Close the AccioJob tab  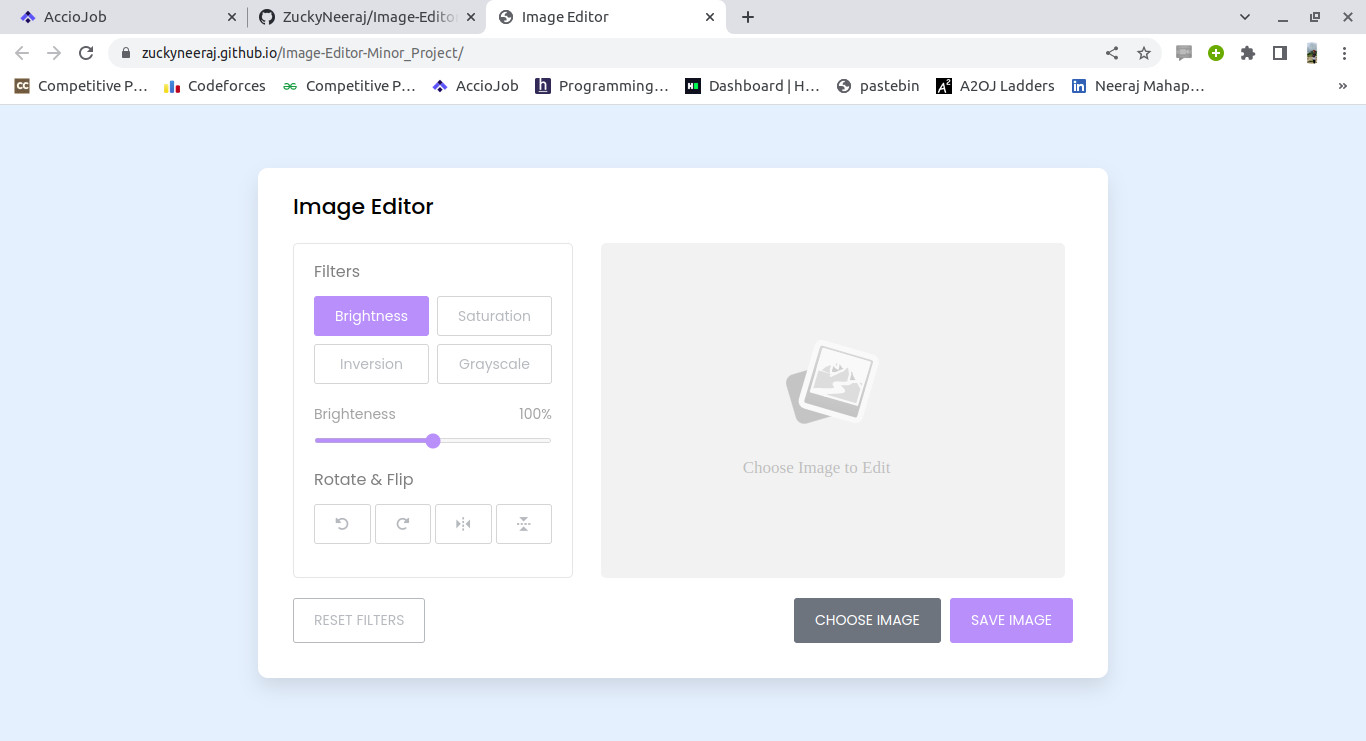(x=232, y=17)
